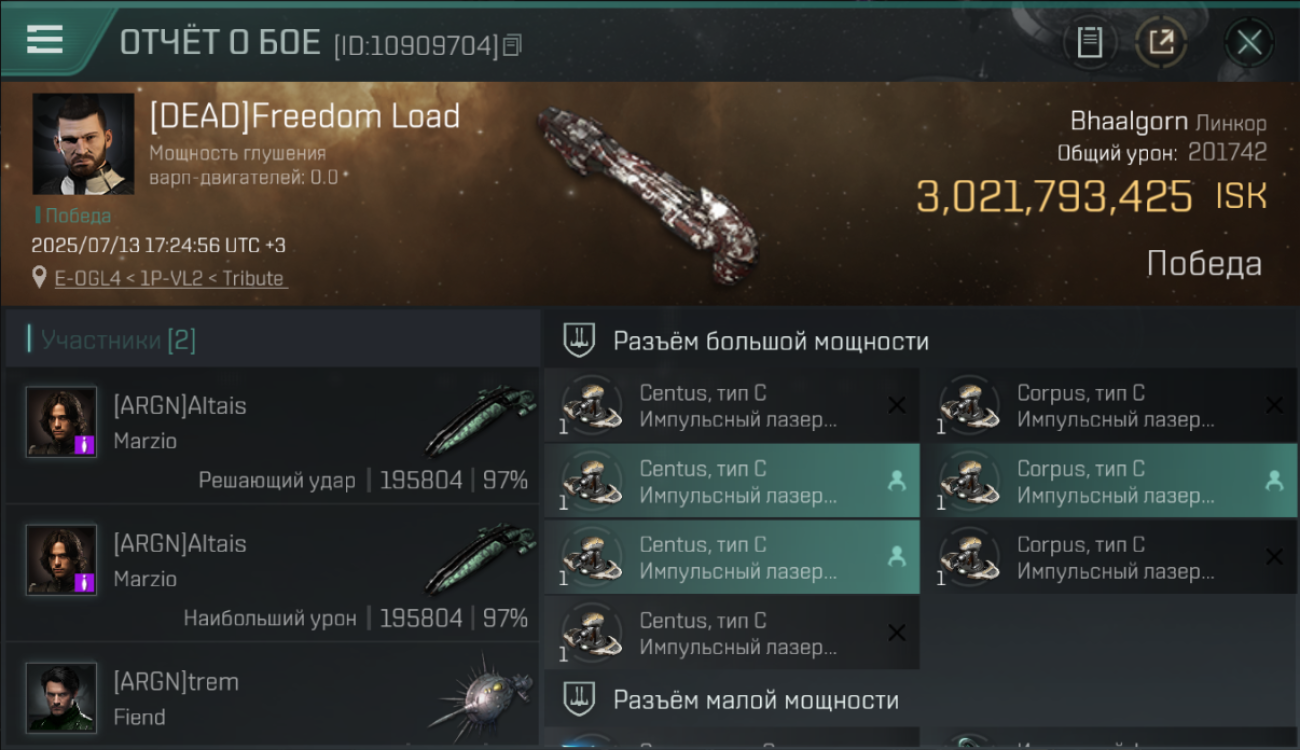Click Altais's Marzio ship icon under Наибольший урон
This screenshot has height=750, width=1300.
pos(480,559)
